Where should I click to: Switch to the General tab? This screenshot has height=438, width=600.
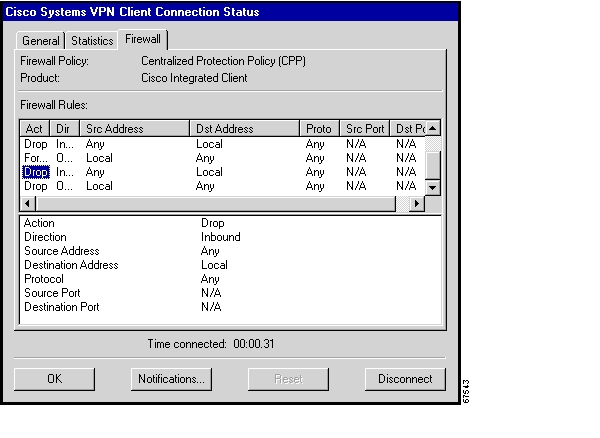click(42, 41)
